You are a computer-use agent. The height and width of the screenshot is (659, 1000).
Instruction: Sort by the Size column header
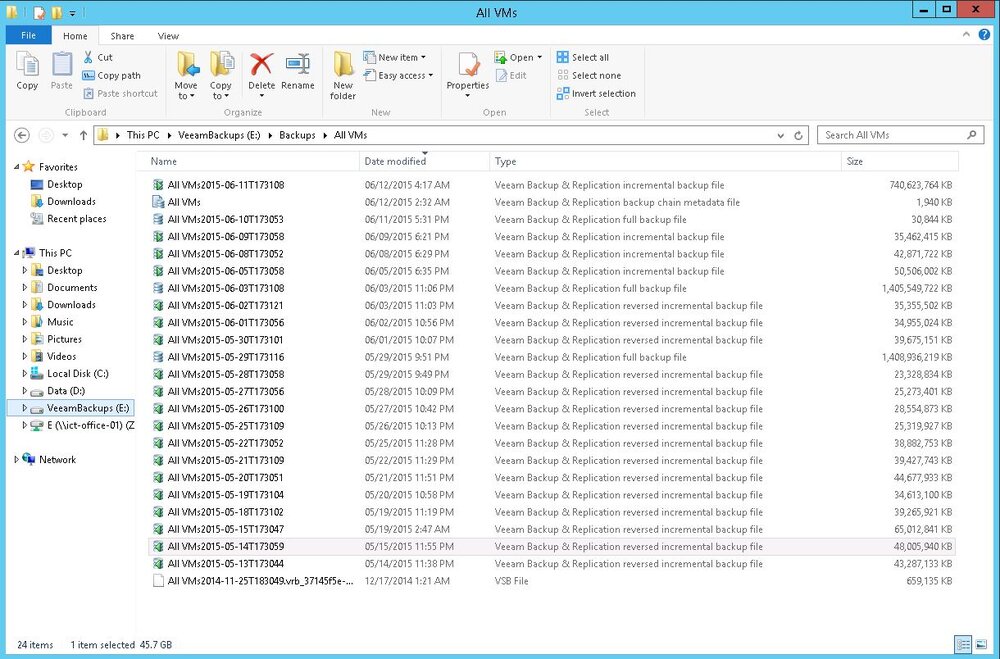pos(900,161)
